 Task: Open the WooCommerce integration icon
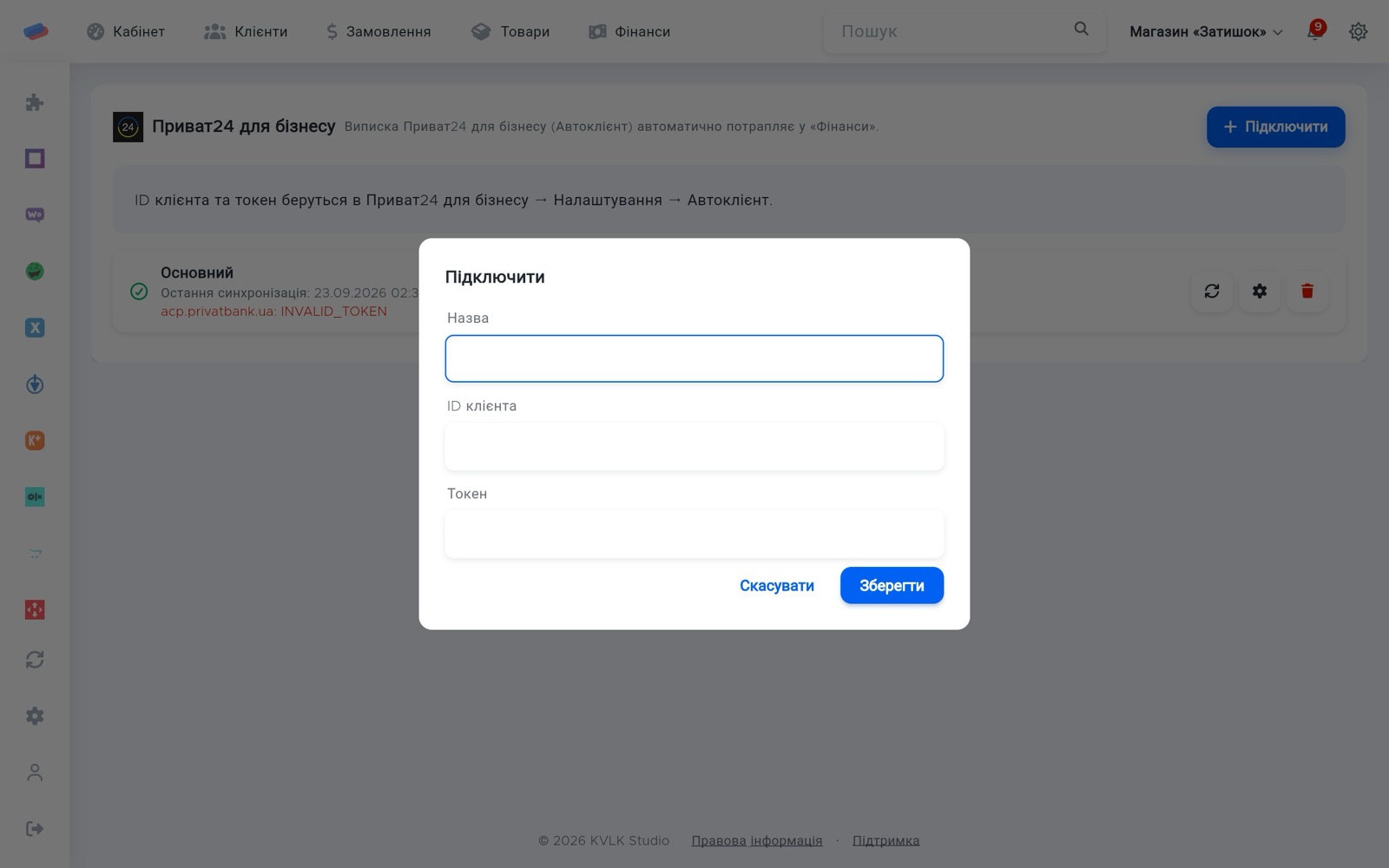[x=35, y=214]
